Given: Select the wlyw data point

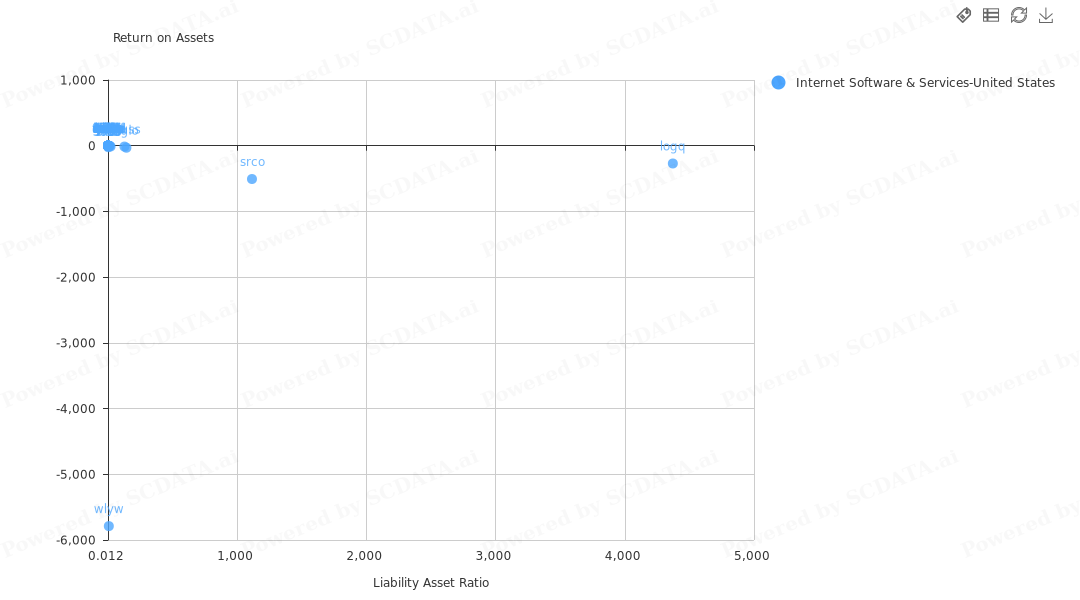Looking at the screenshot, I should click(x=109, y=526).
